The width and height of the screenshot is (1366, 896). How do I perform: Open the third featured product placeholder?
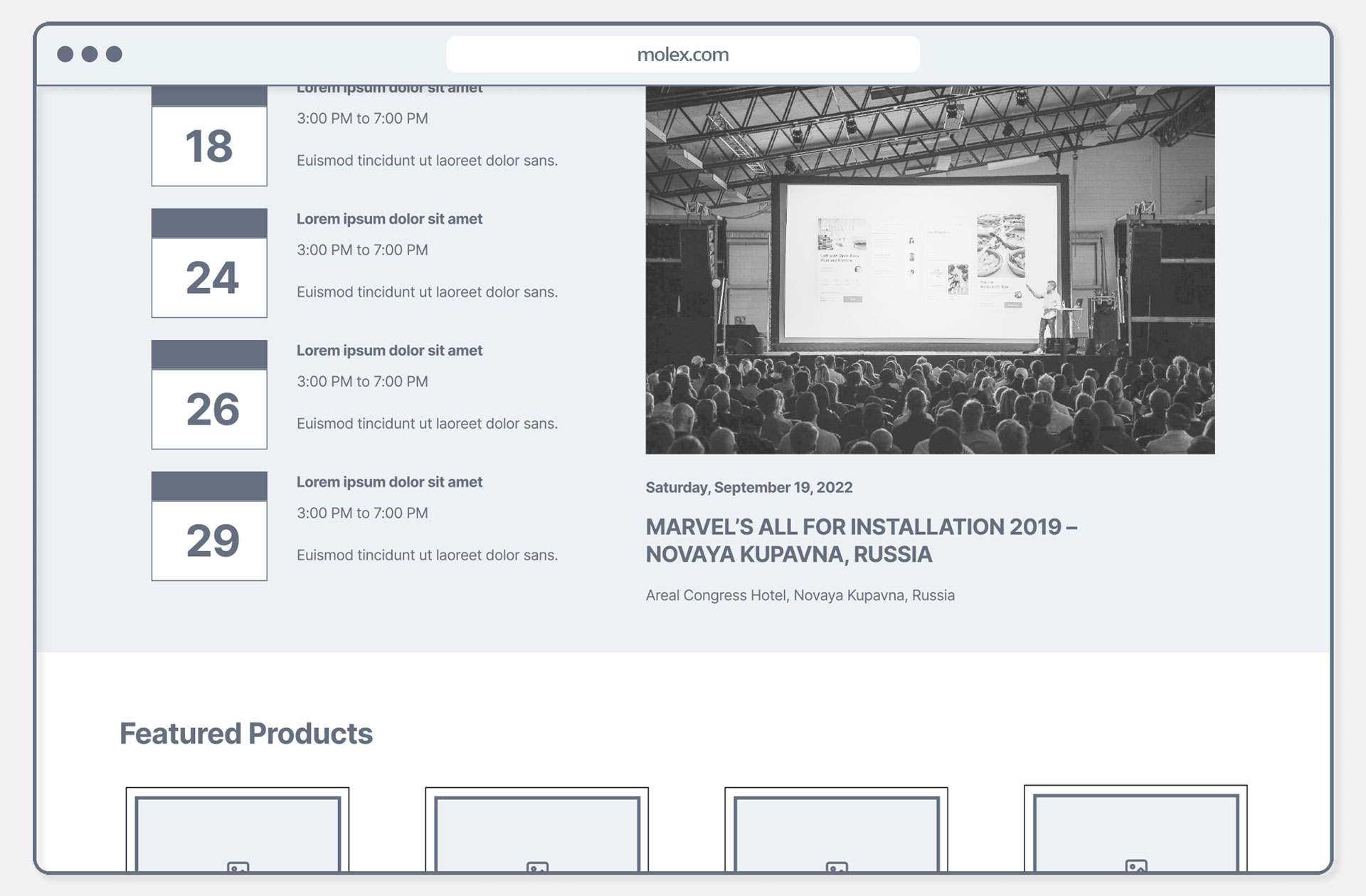coord(836,829)
